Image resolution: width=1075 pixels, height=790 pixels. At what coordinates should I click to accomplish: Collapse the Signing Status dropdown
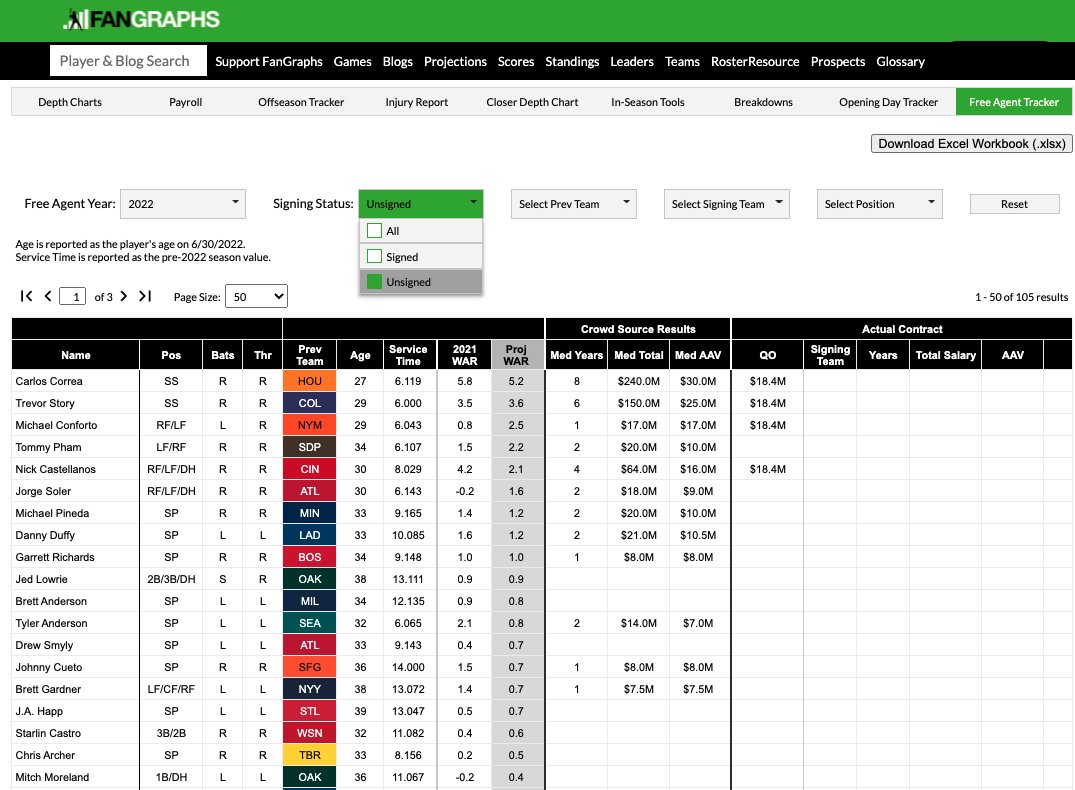[421, 204]
